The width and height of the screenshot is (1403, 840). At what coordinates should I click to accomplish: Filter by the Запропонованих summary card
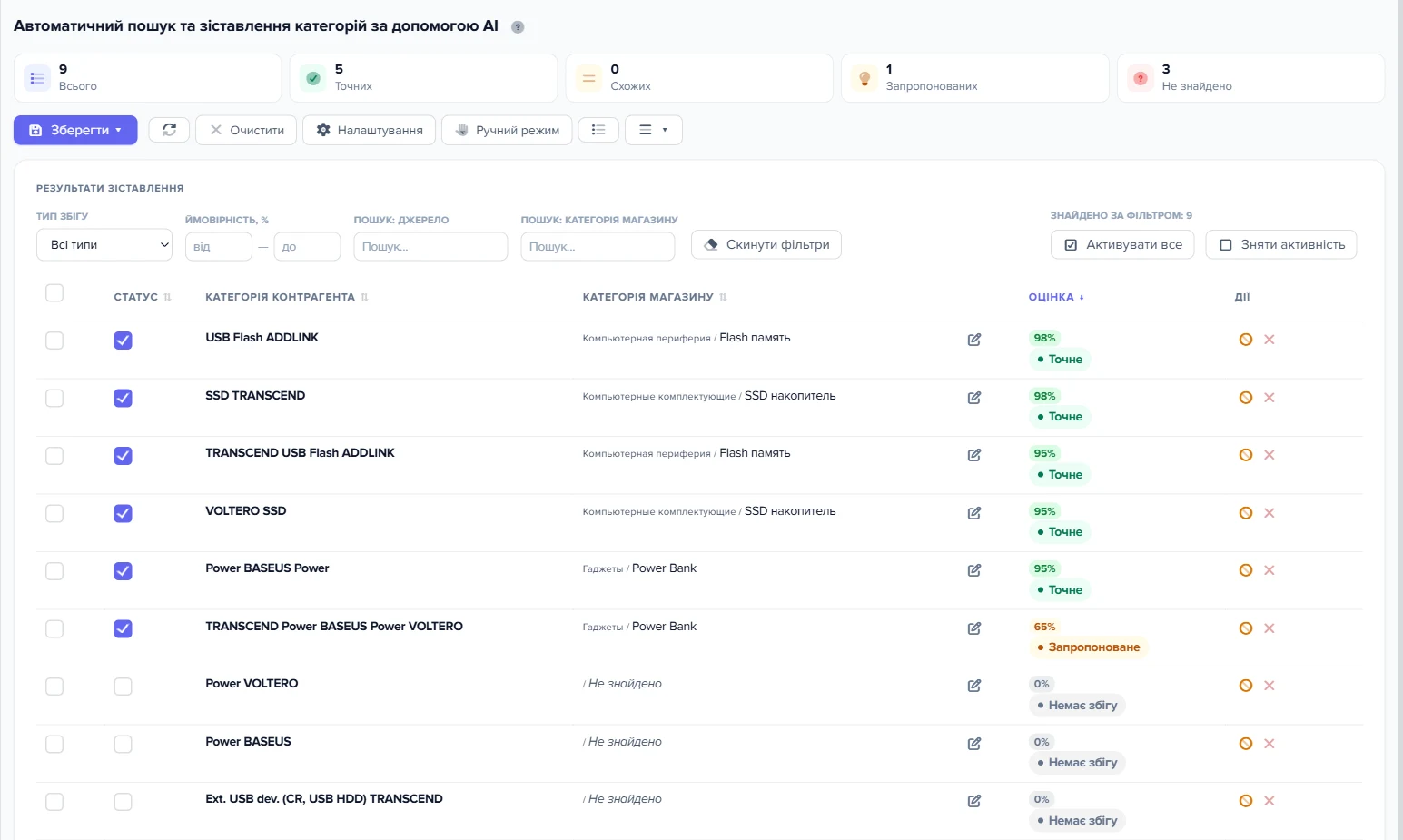[974, 78]
